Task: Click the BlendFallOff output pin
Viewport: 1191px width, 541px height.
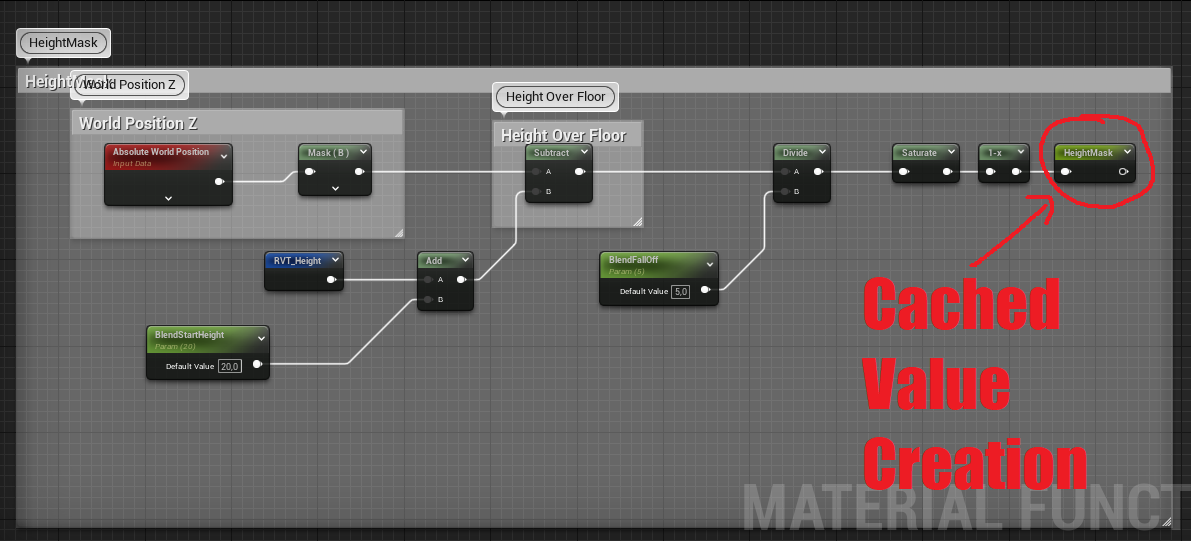Action: point(706,289)
